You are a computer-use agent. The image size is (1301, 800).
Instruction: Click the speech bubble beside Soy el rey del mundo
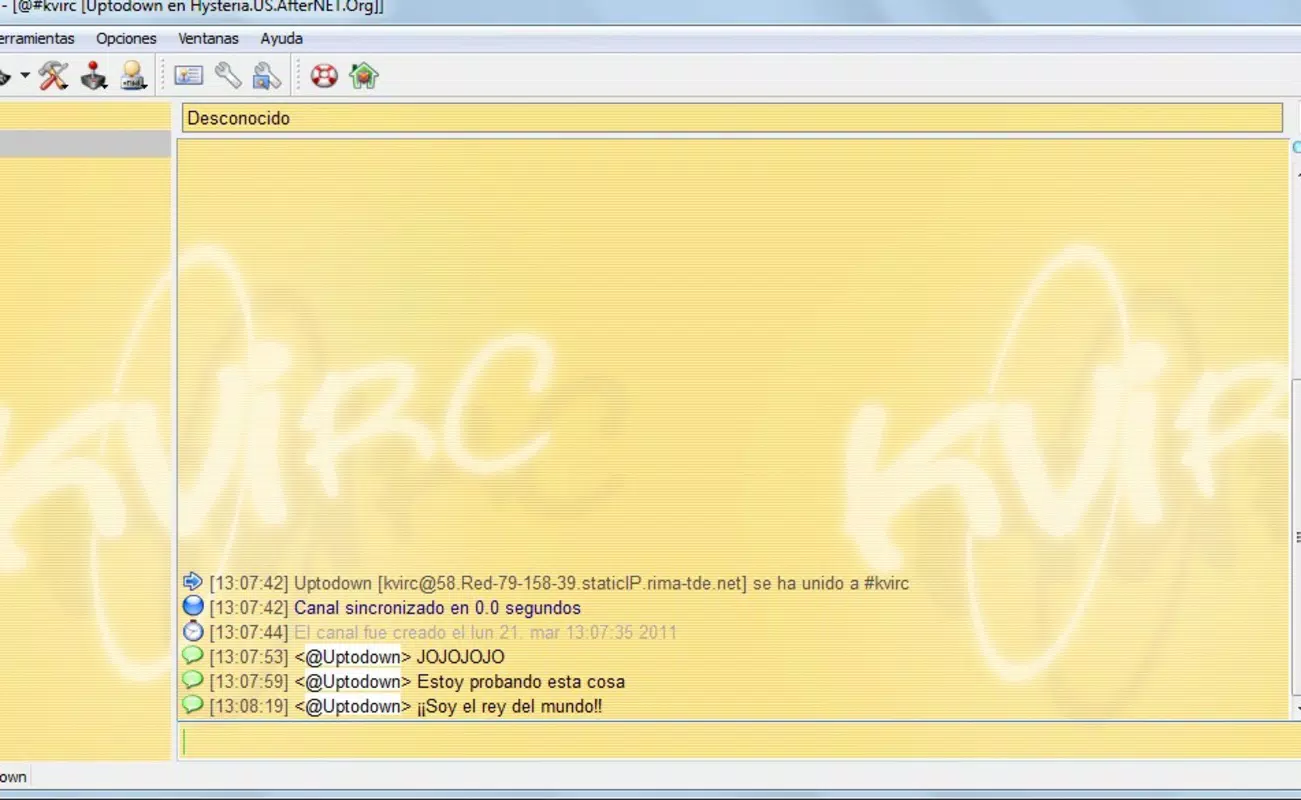coord(193,706)
